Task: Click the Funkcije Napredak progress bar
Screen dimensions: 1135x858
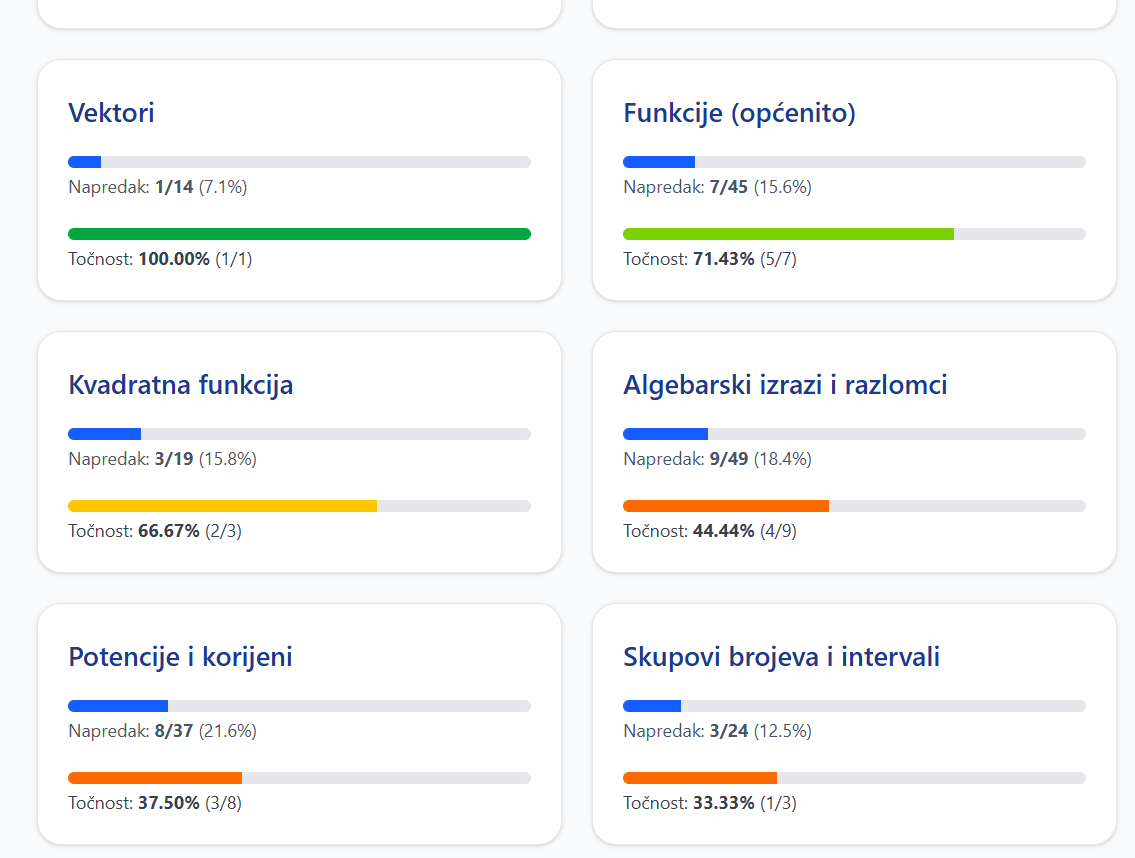Action: point(855,161)
